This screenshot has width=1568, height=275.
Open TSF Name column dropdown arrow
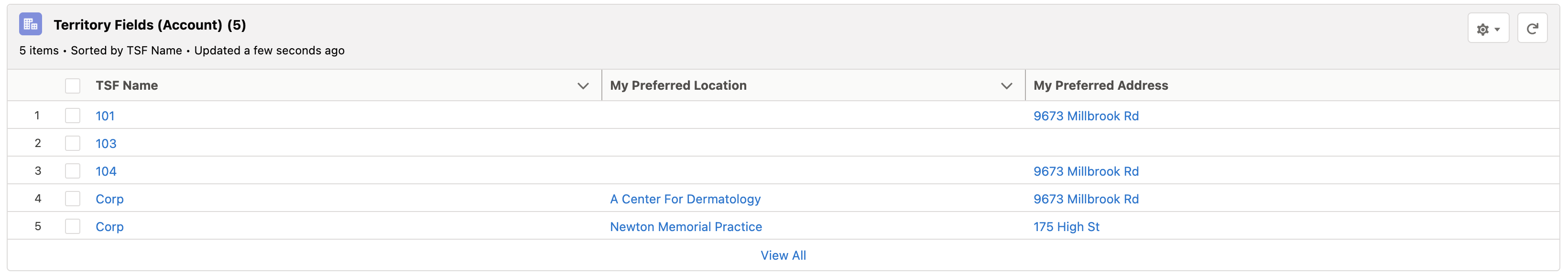pos(583,86)
